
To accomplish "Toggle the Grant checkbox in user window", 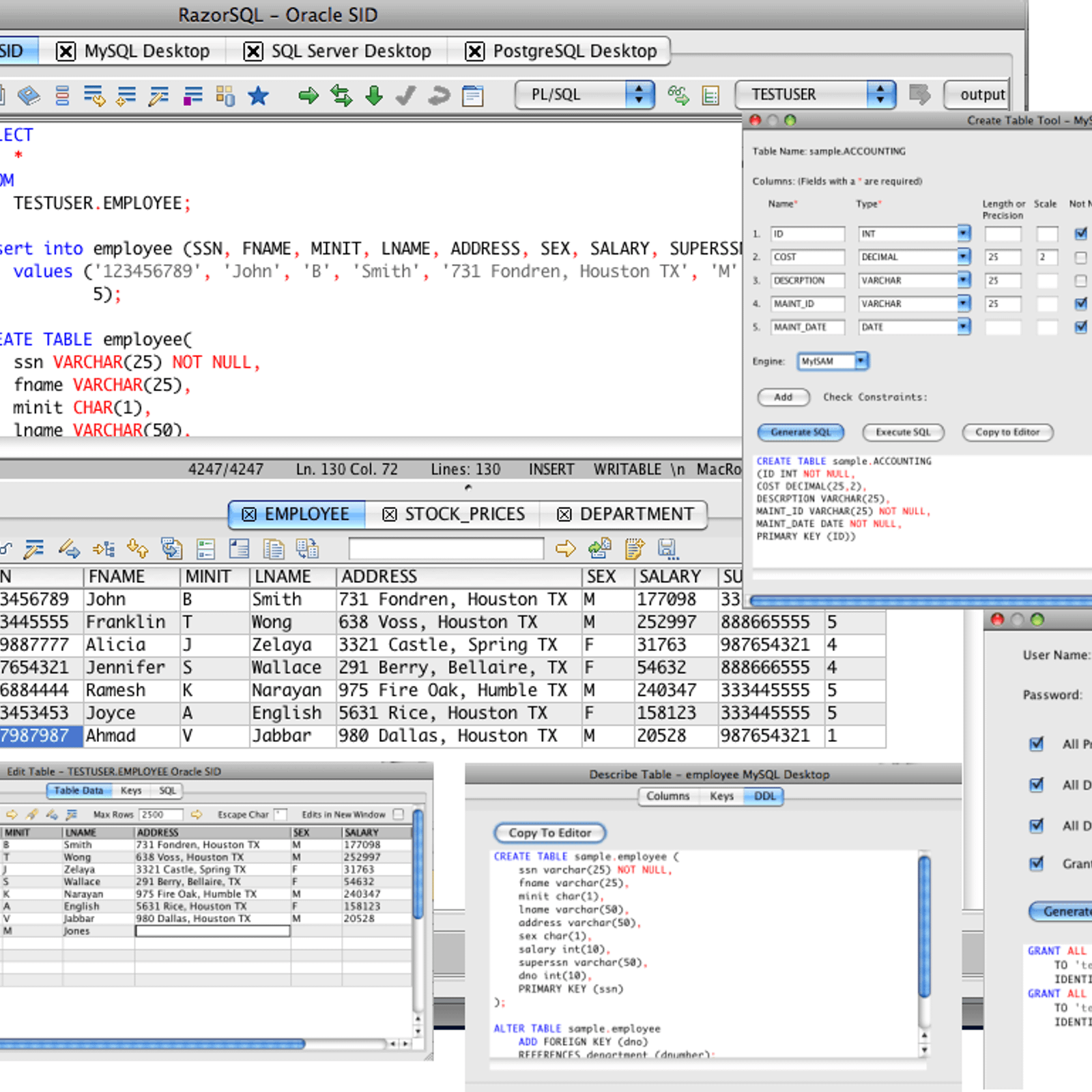I will [1037, 863].
